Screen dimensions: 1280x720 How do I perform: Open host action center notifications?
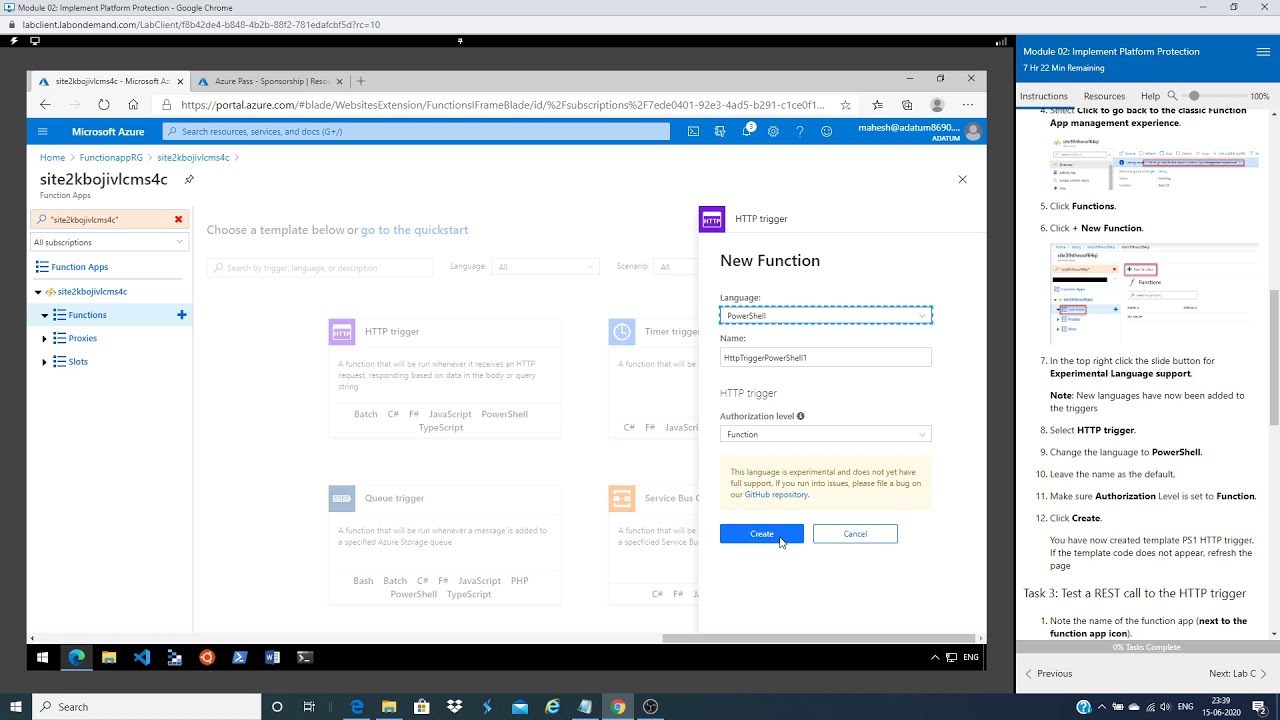coord(1260,707)
